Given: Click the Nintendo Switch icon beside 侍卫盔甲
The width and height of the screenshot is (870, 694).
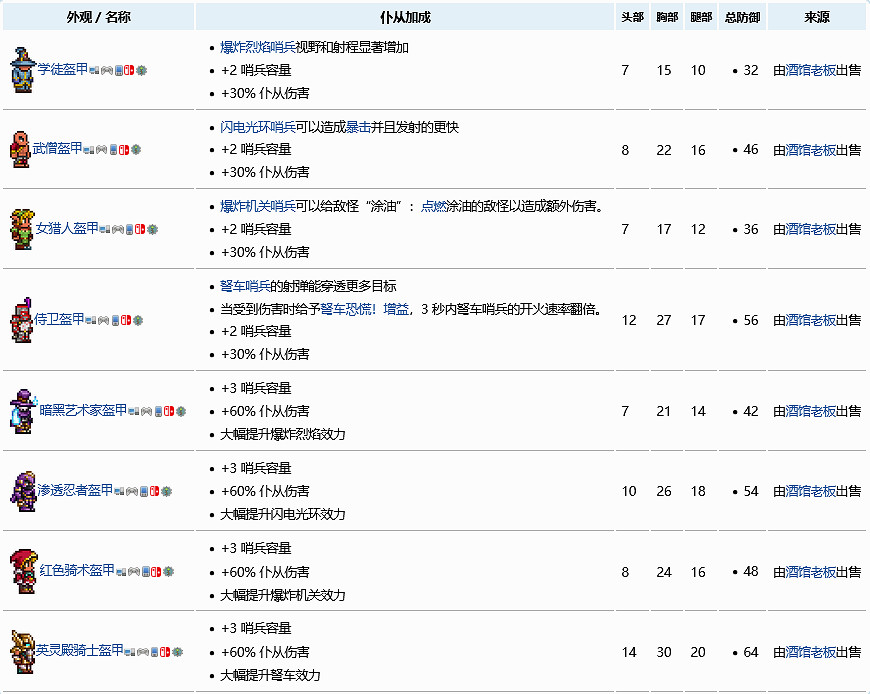Looking at the screenshot, I should [x=125, y=321].
